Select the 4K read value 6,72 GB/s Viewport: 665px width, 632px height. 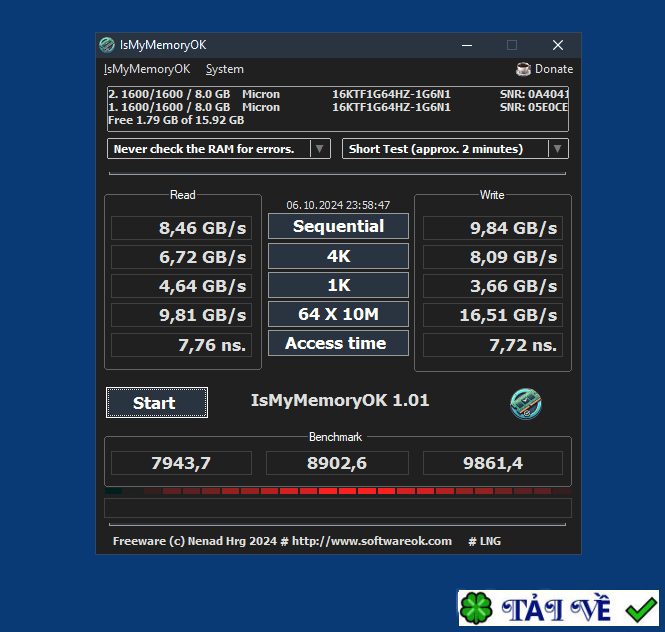(x=182, y=257)
